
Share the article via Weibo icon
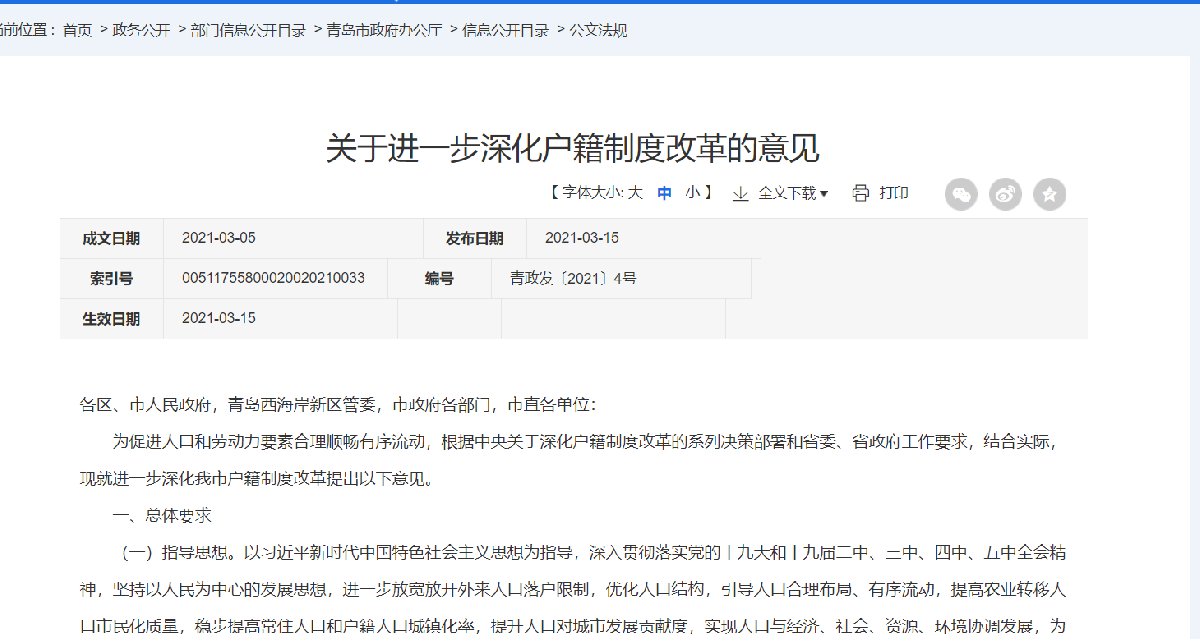[1005, 195]
